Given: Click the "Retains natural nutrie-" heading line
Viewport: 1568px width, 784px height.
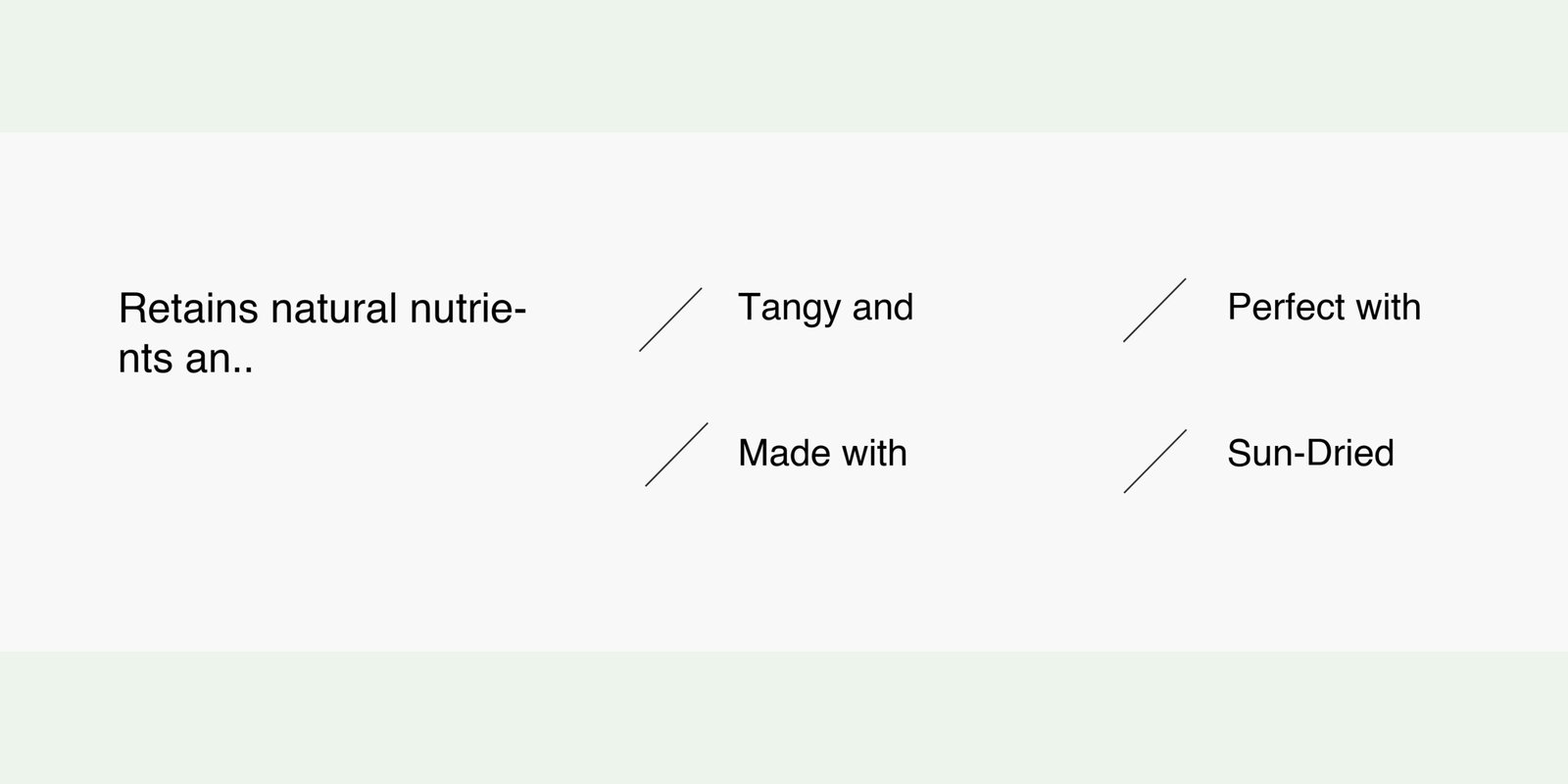Looking at the screenshot, I should point(322,309).
